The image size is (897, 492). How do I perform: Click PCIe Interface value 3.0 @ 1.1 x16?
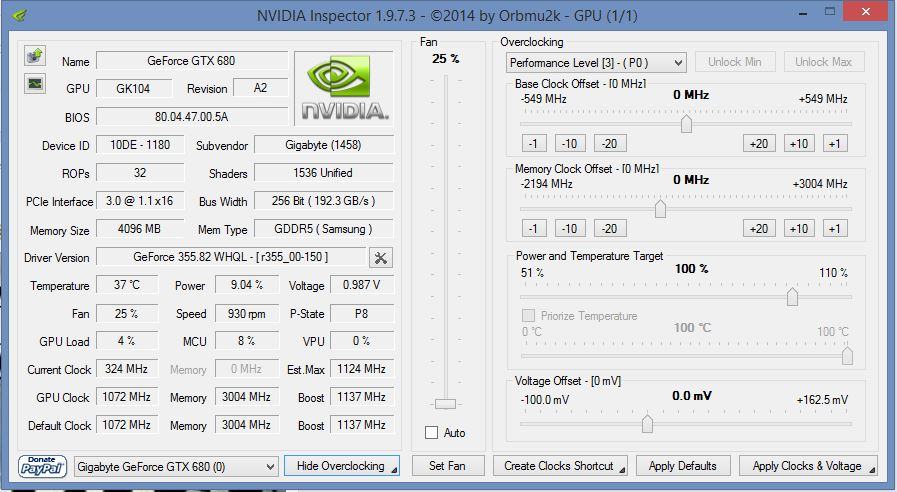(140, 201)
